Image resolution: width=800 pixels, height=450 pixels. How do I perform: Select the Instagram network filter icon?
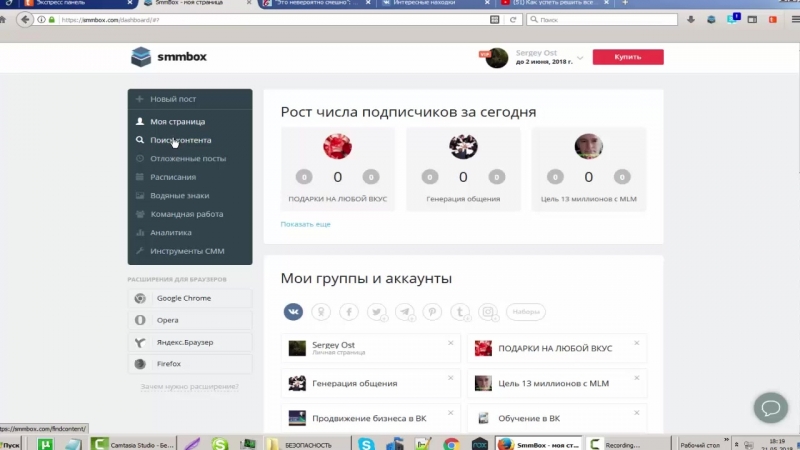[x=488, y=312]
